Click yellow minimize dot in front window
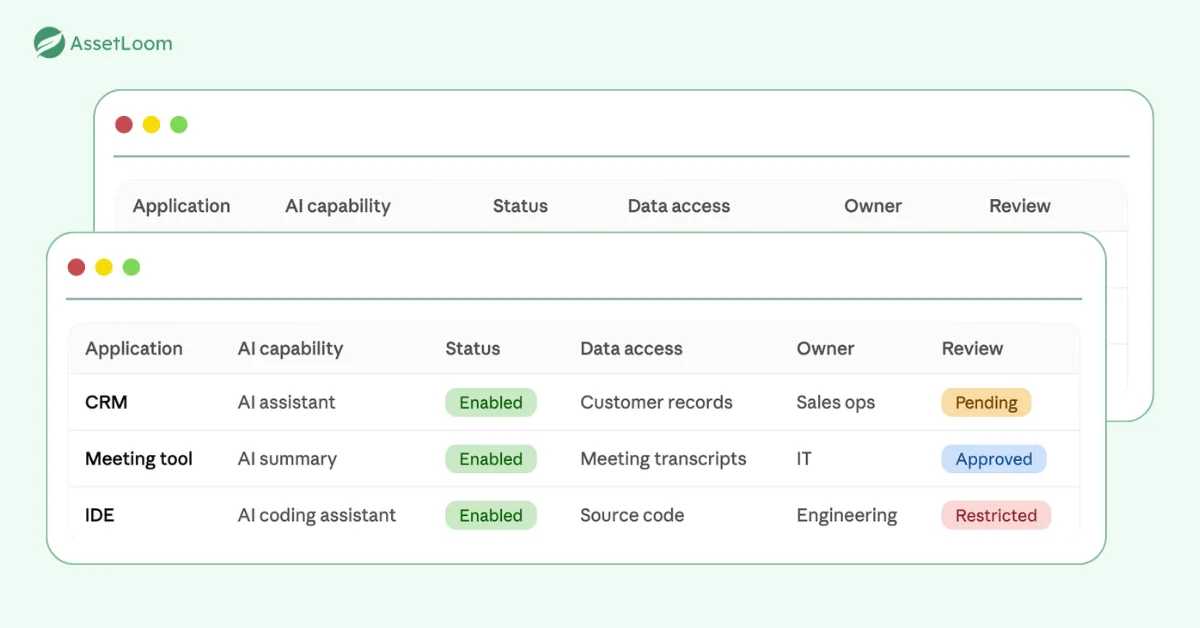The width and height of the screenshot is (1200, 628). [x=104, y=267]
